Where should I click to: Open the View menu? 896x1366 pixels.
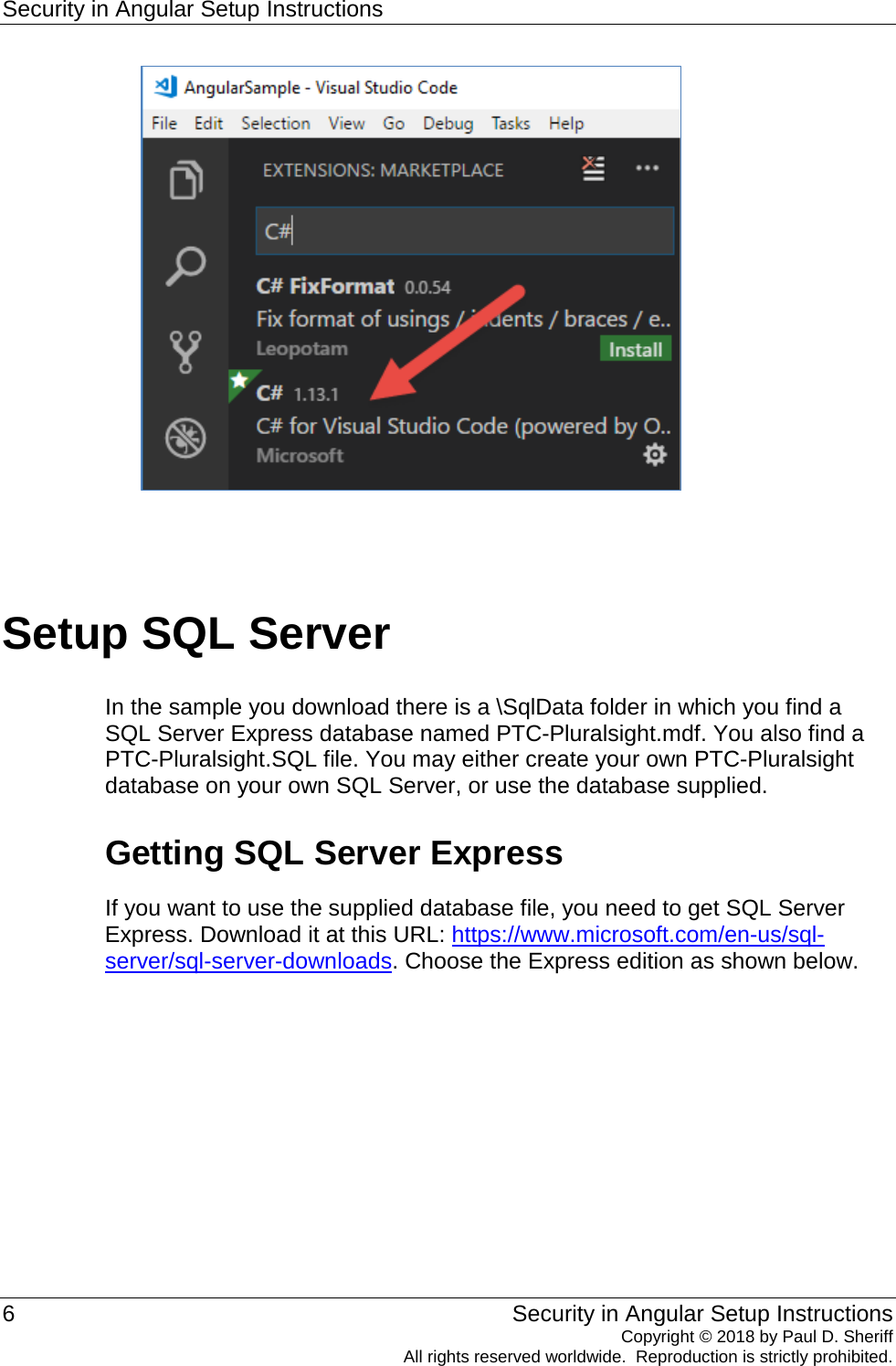(345, 122)
